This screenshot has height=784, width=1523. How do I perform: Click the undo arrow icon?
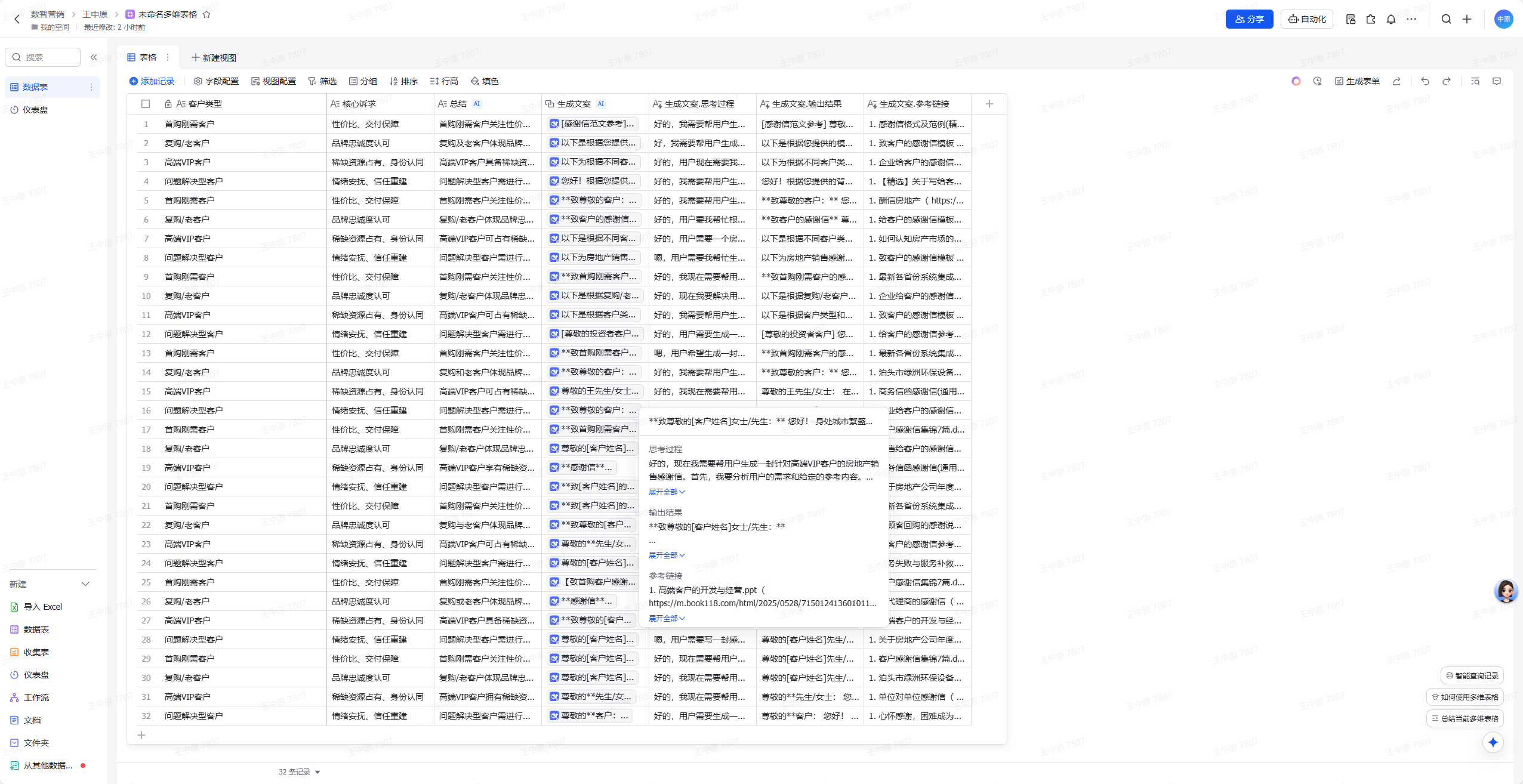pos(1425,81)
